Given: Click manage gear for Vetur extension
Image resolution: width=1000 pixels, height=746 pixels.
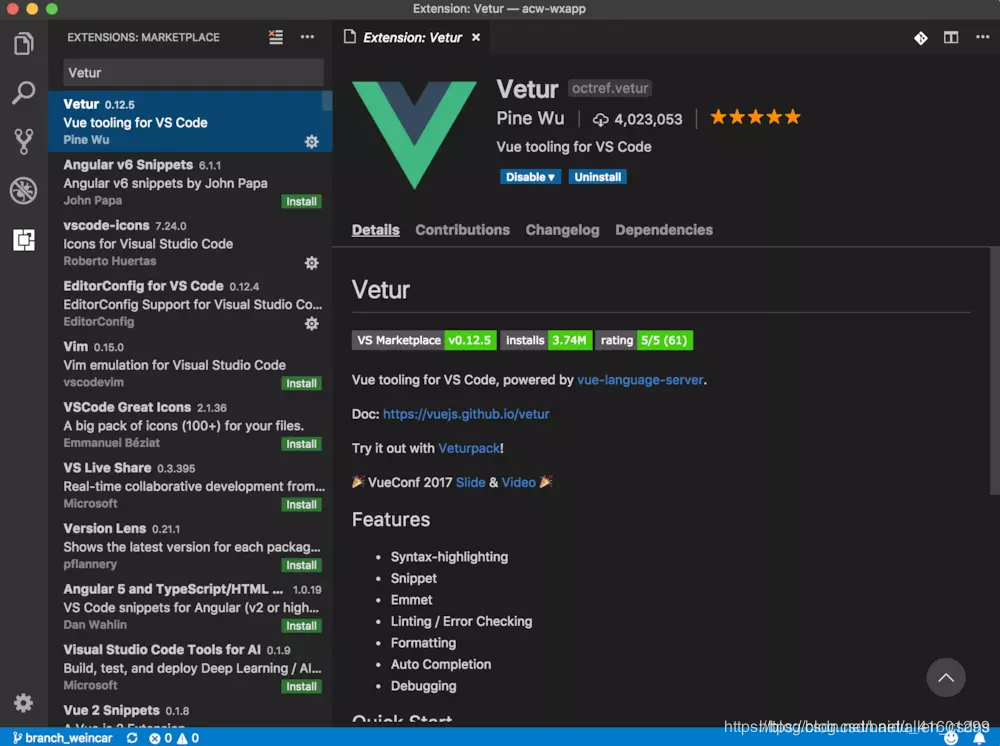Looking at the screenshot, I should (x=311, y=142).
